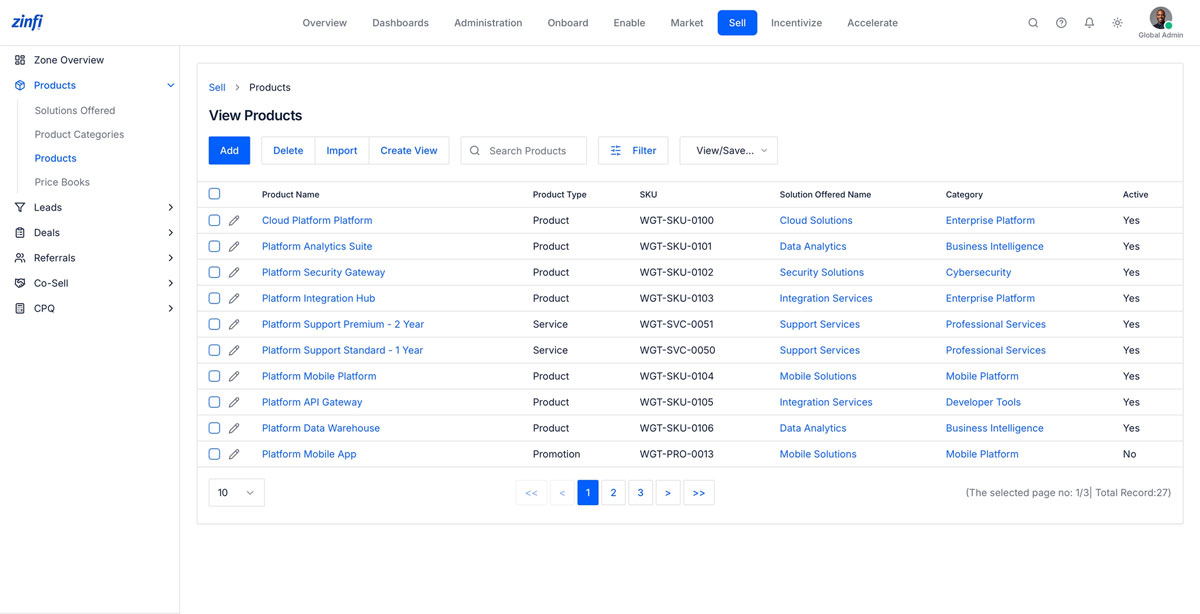Open the help question mark icon
Viewport: 1200px width, 614px height.
1061,23
